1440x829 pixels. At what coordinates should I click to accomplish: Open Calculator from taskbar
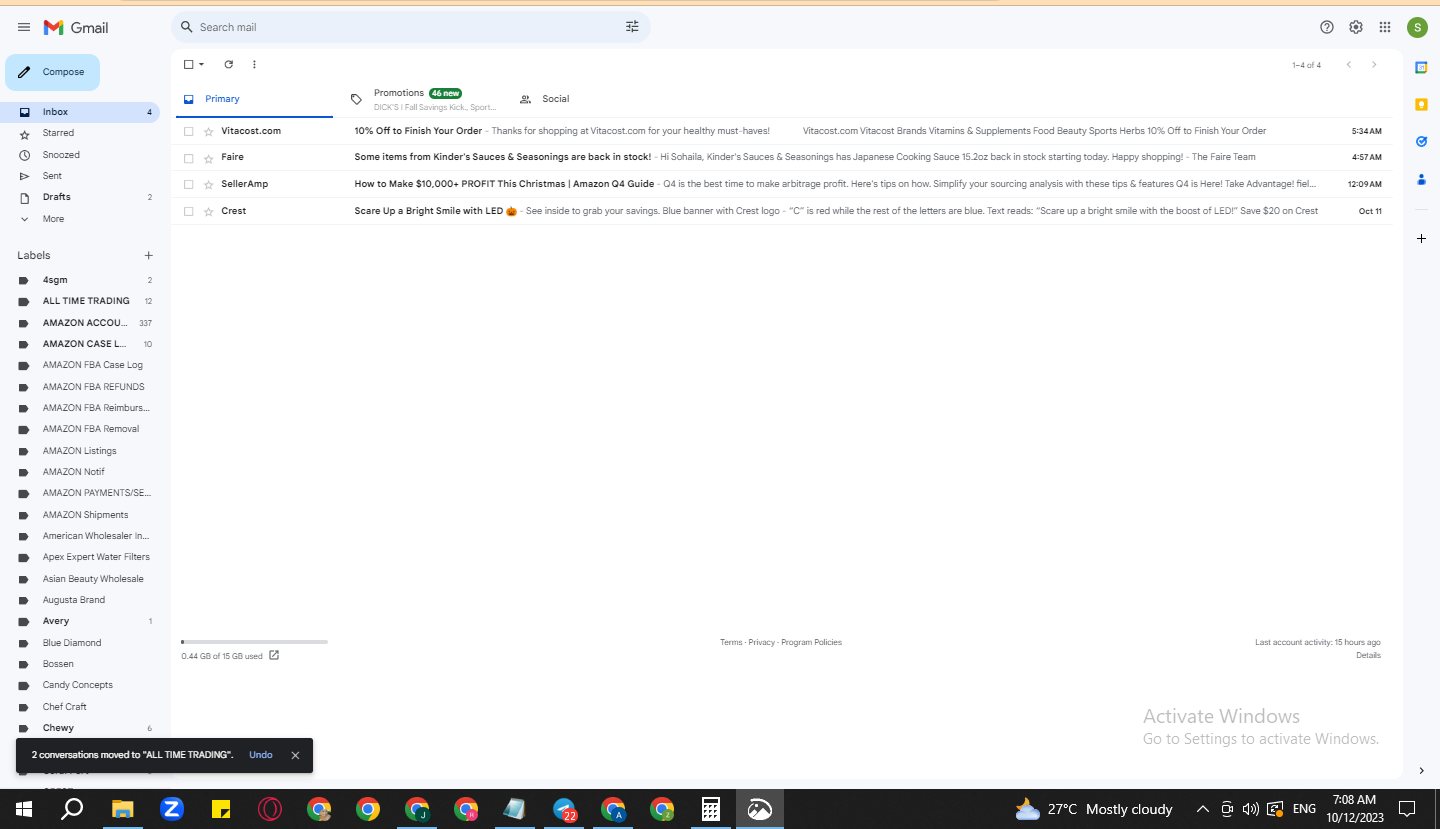(x=711, y=808)
